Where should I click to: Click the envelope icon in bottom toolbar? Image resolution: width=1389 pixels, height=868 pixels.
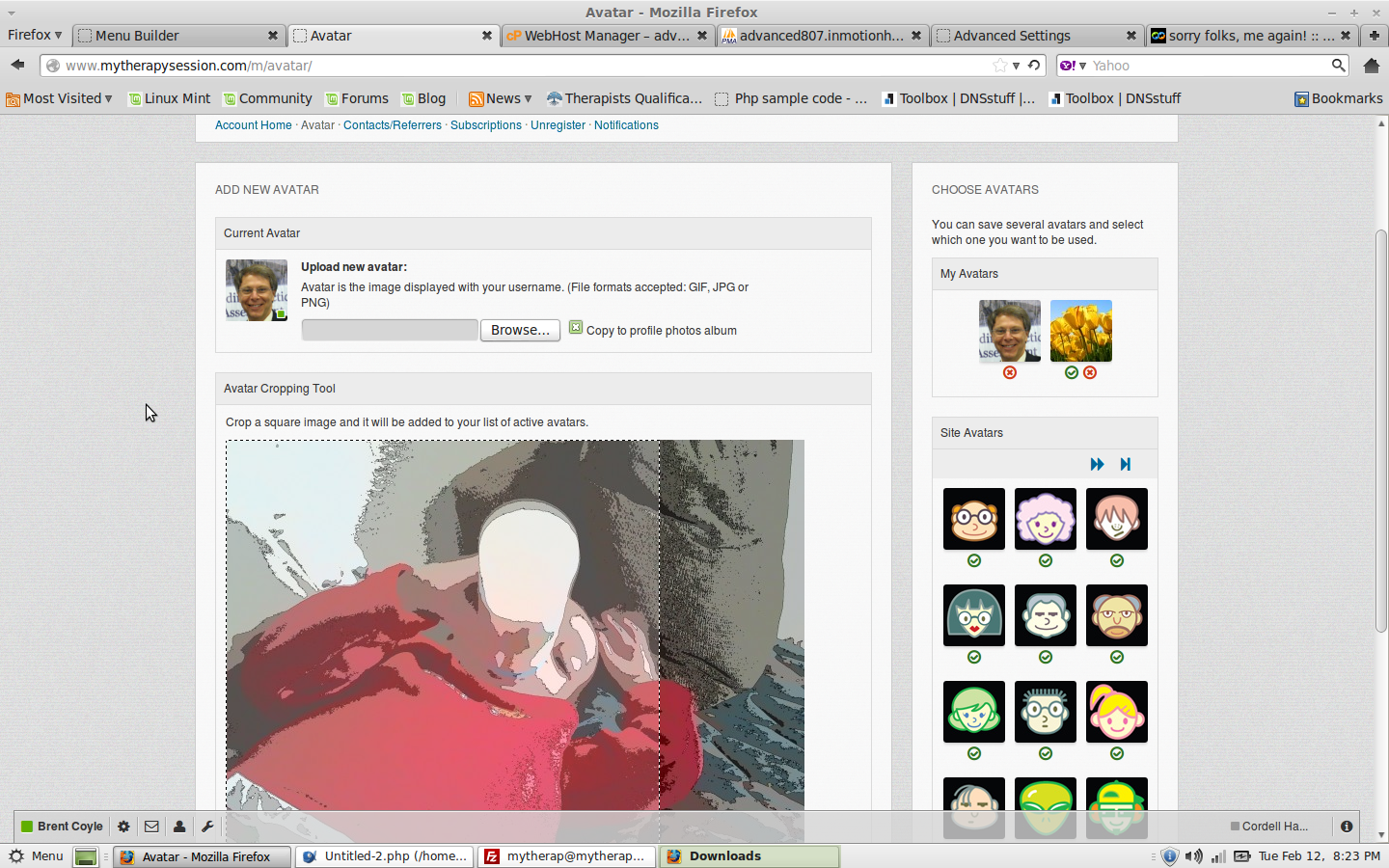tap(151, 827)
